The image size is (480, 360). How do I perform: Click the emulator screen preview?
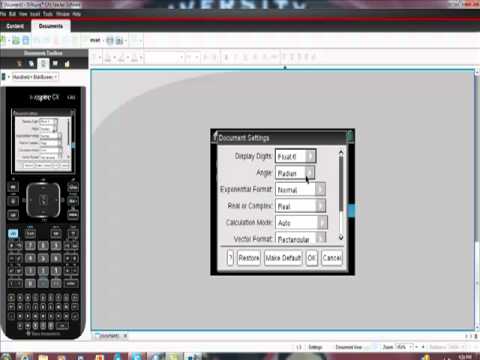42,140
